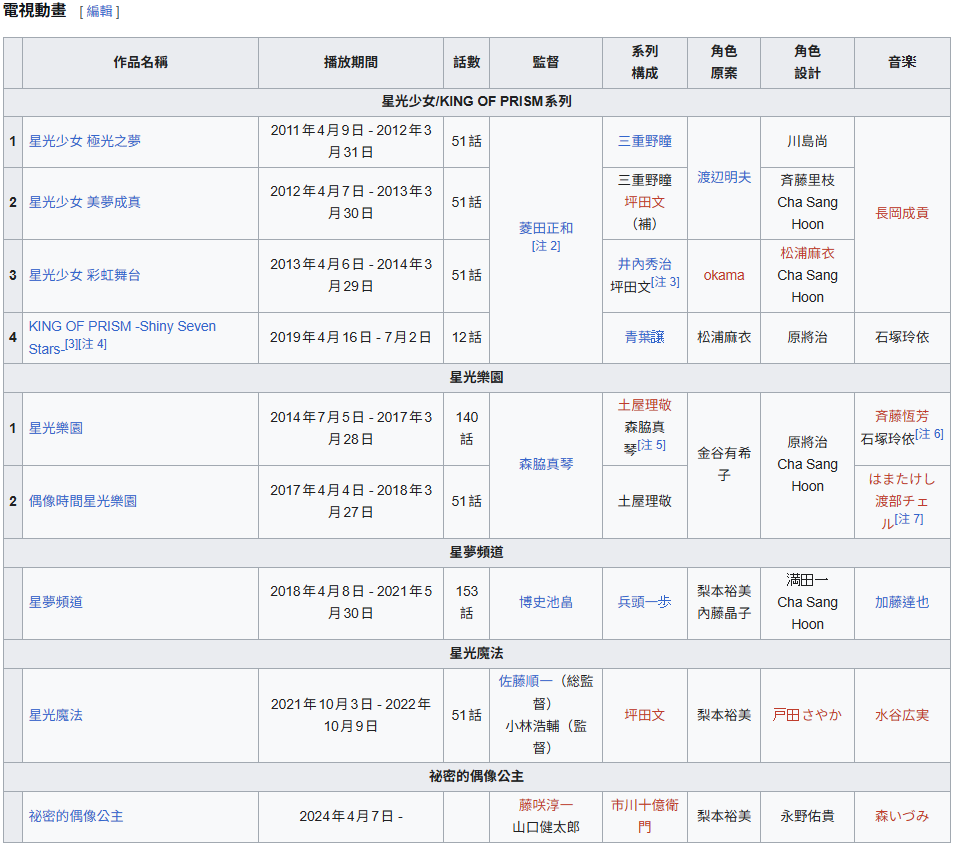Click episode count cell 153話
This screenshot has height=843, width=957.
coord(466,602)
